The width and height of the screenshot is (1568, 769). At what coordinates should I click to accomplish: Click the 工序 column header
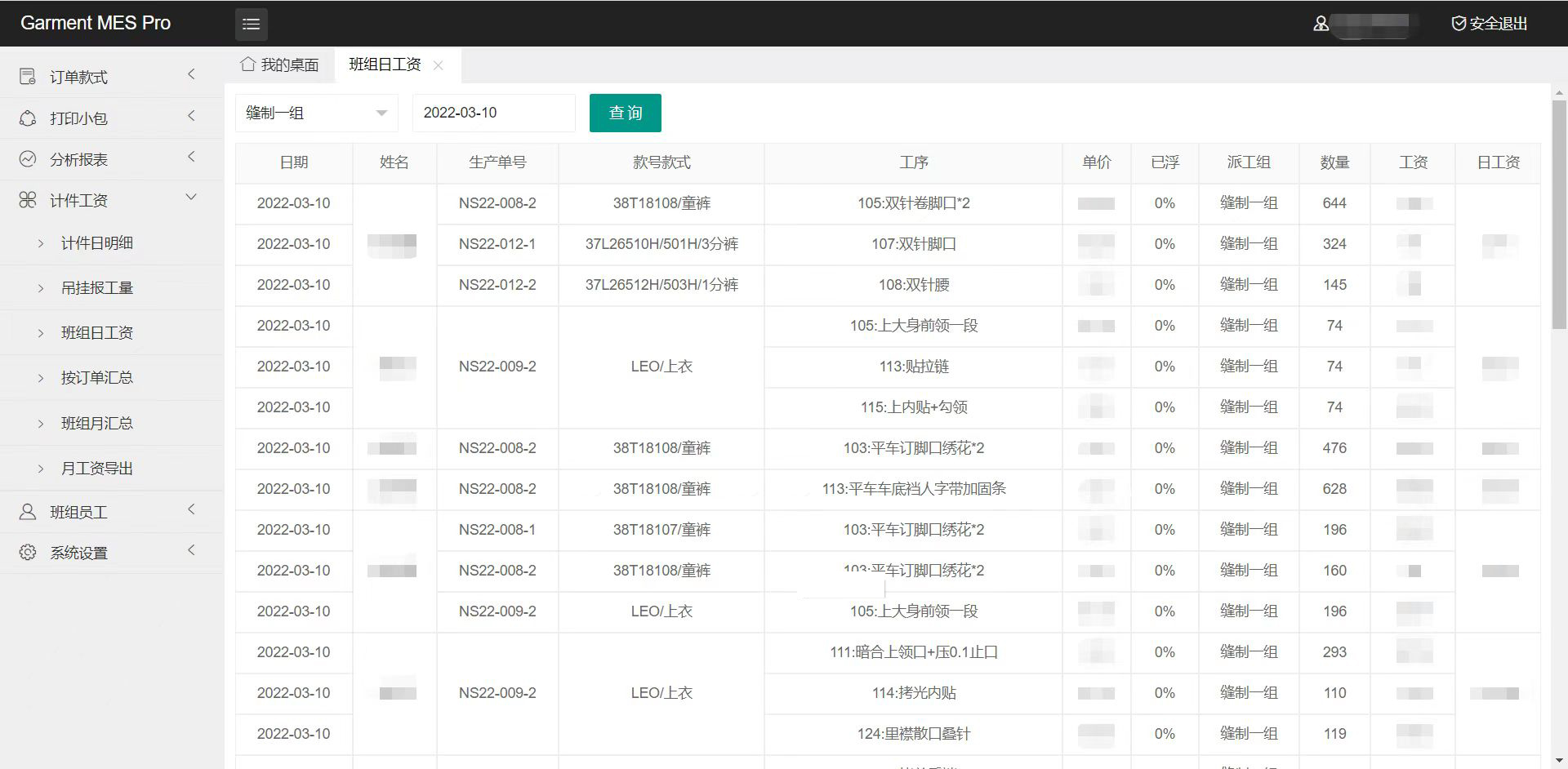pos(914,162)
